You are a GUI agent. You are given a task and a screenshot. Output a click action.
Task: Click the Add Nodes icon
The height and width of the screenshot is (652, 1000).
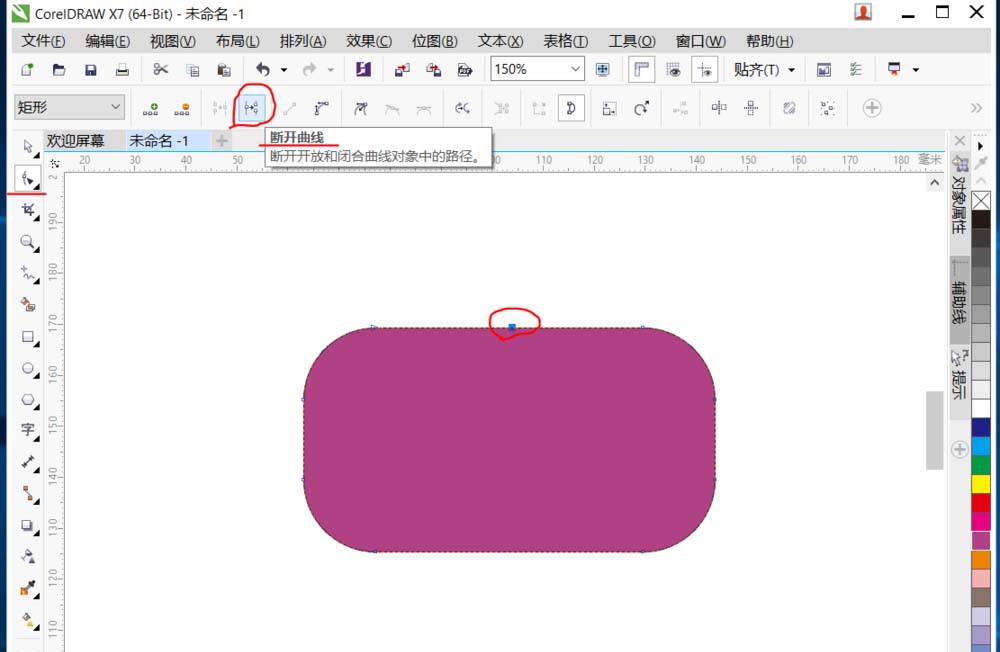[153, 107]
